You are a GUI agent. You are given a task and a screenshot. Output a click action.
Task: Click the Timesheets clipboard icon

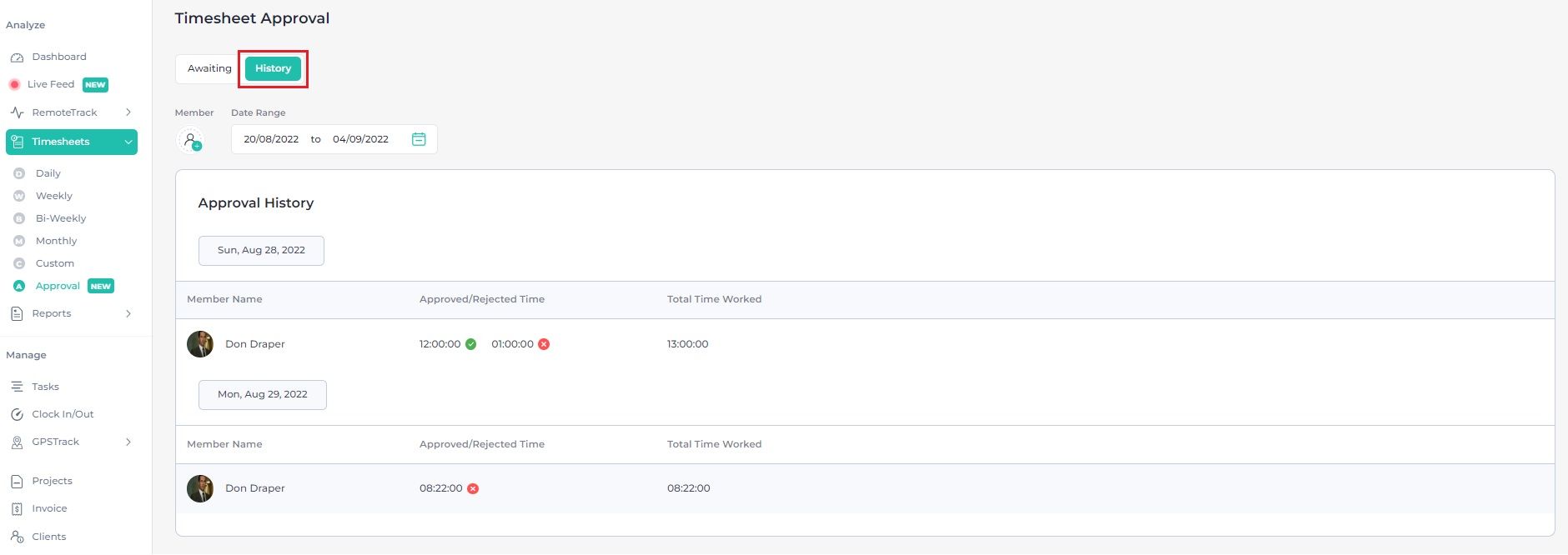17,142
